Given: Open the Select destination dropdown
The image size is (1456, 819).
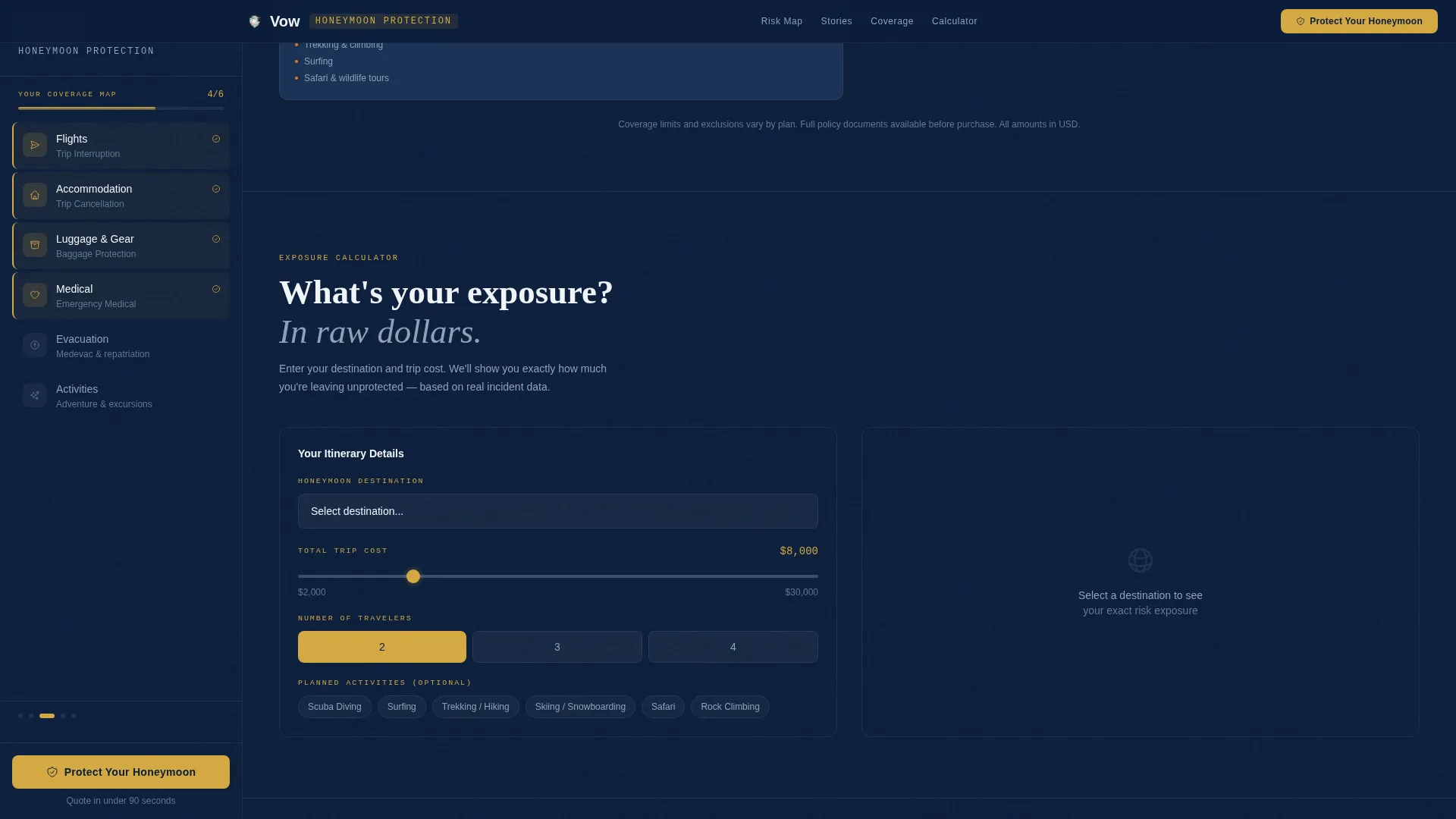Looking at the screenshot, I should (558, 511).
